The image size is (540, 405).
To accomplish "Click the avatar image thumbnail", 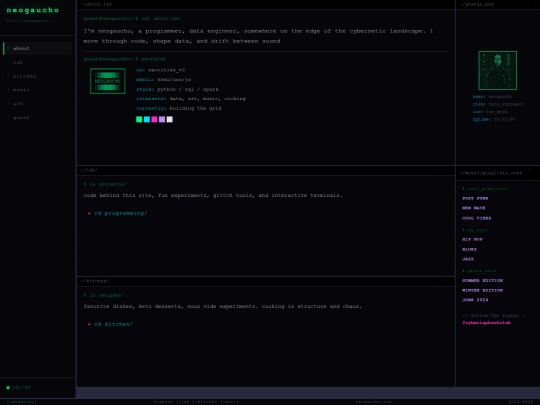I will [498, 70].
